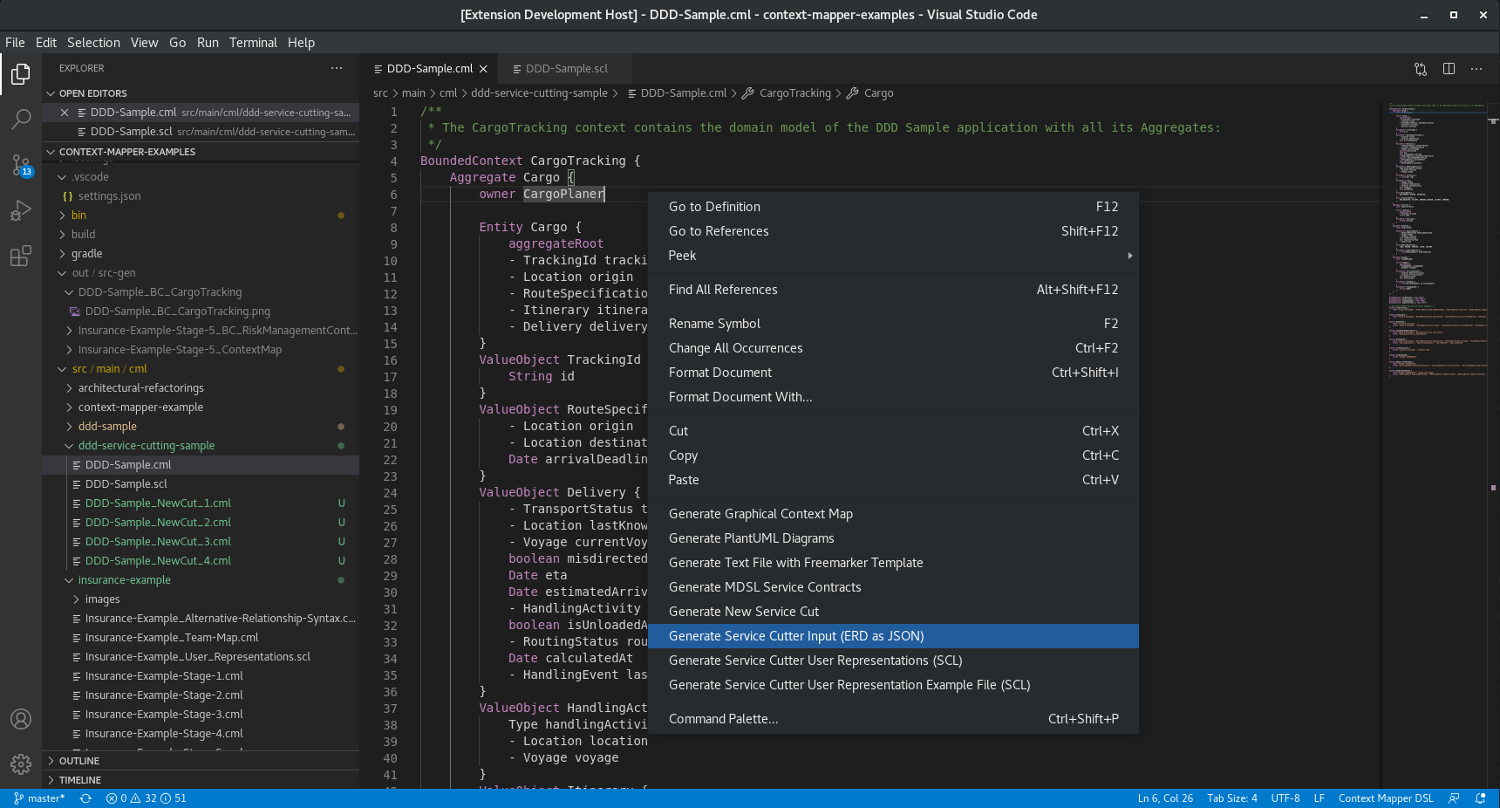The height and width of the screenshot is (808, 1500).
Task: Click the master branch indicator in status bar
Action: click(x=39, y=798)
